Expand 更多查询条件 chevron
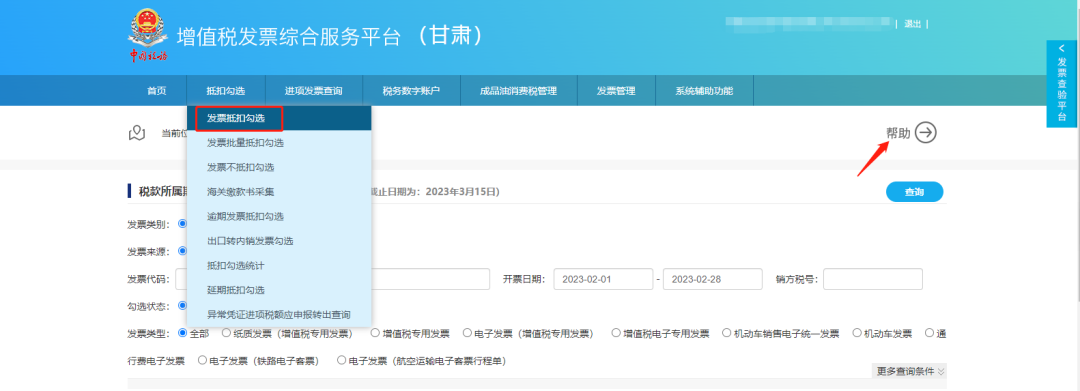 coord(941,371)
